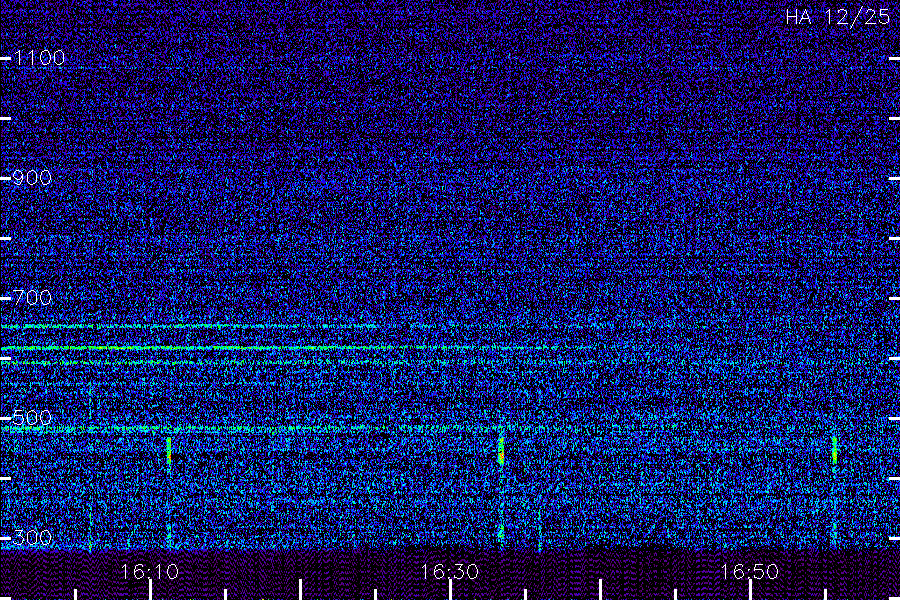Screen dimensions: 900x600
Task: Click the 16:30 time axis label
Action: coord(449,572)
